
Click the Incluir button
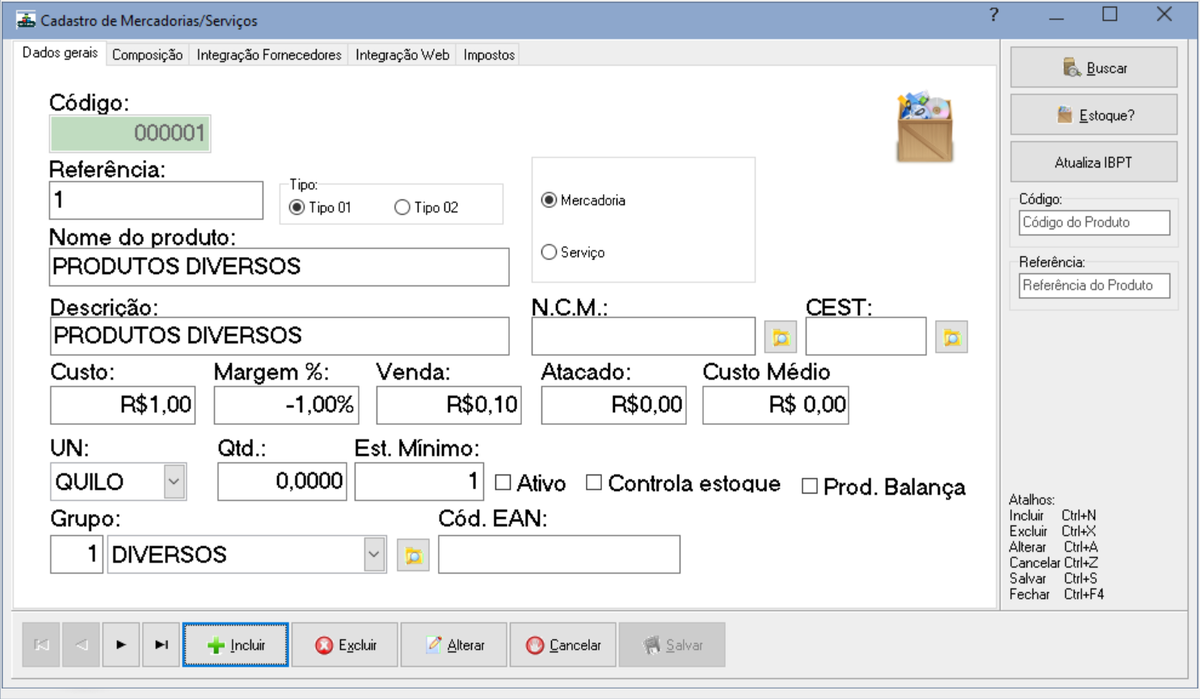pyautogui.click(x=236, y=645)
